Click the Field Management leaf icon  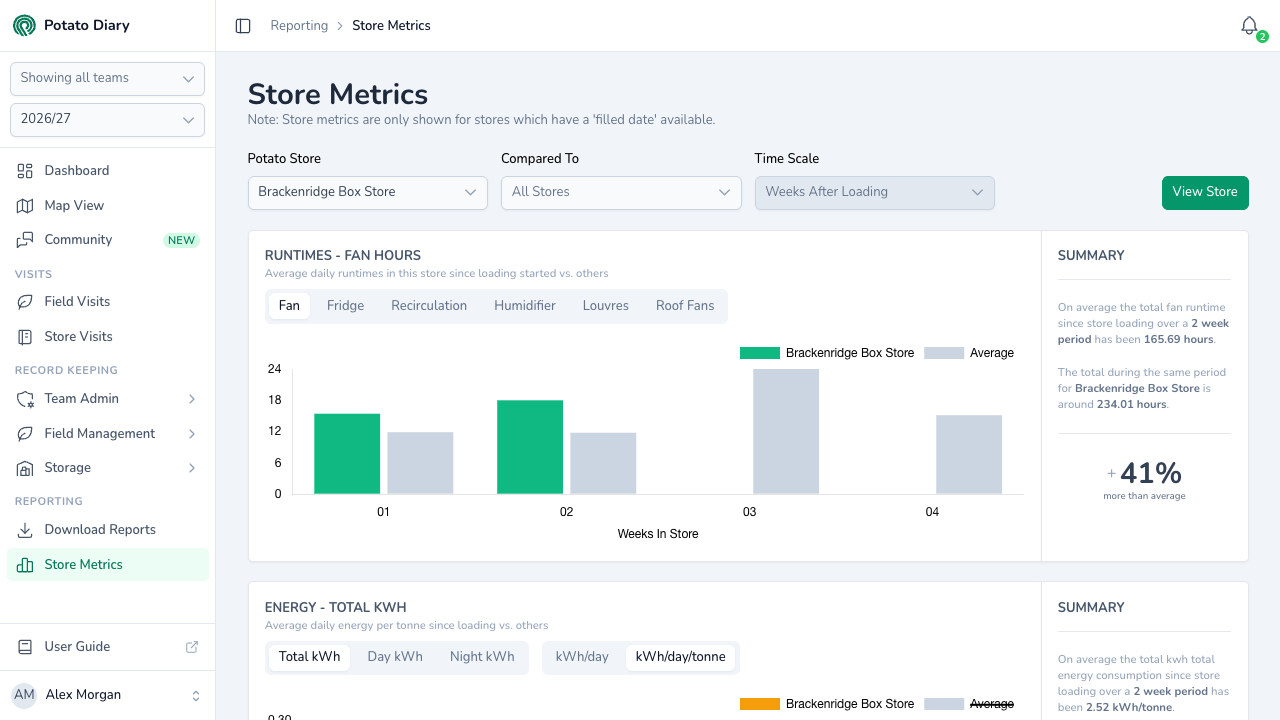(25, 434)
